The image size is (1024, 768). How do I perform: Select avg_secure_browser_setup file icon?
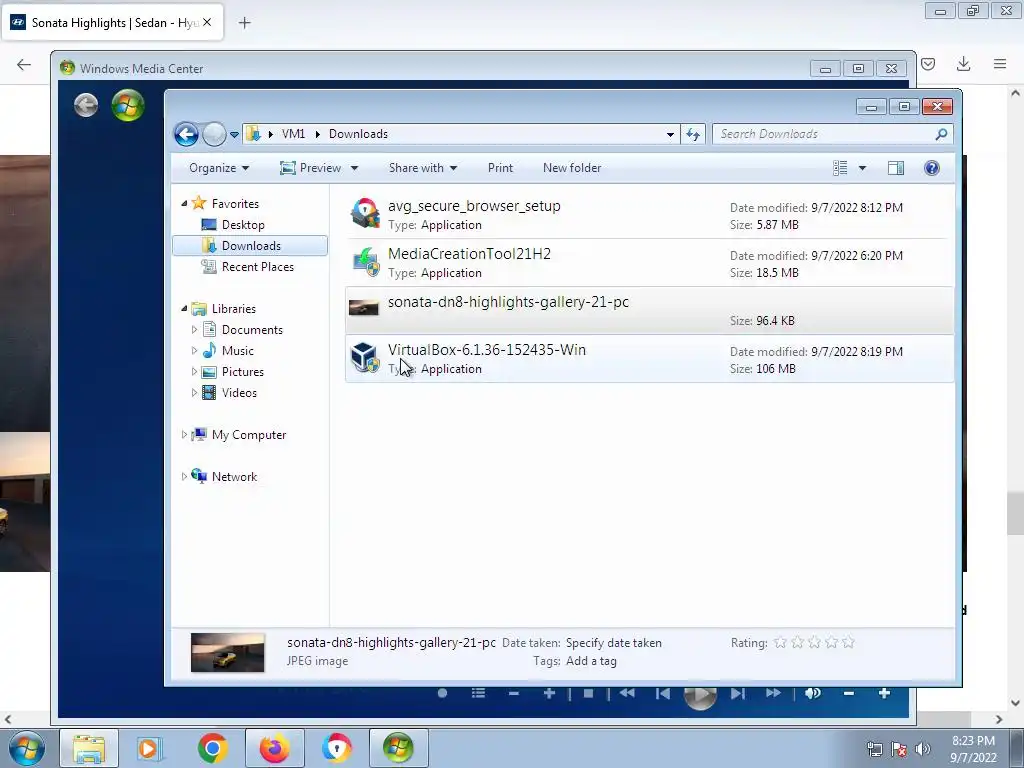(364, 214)
